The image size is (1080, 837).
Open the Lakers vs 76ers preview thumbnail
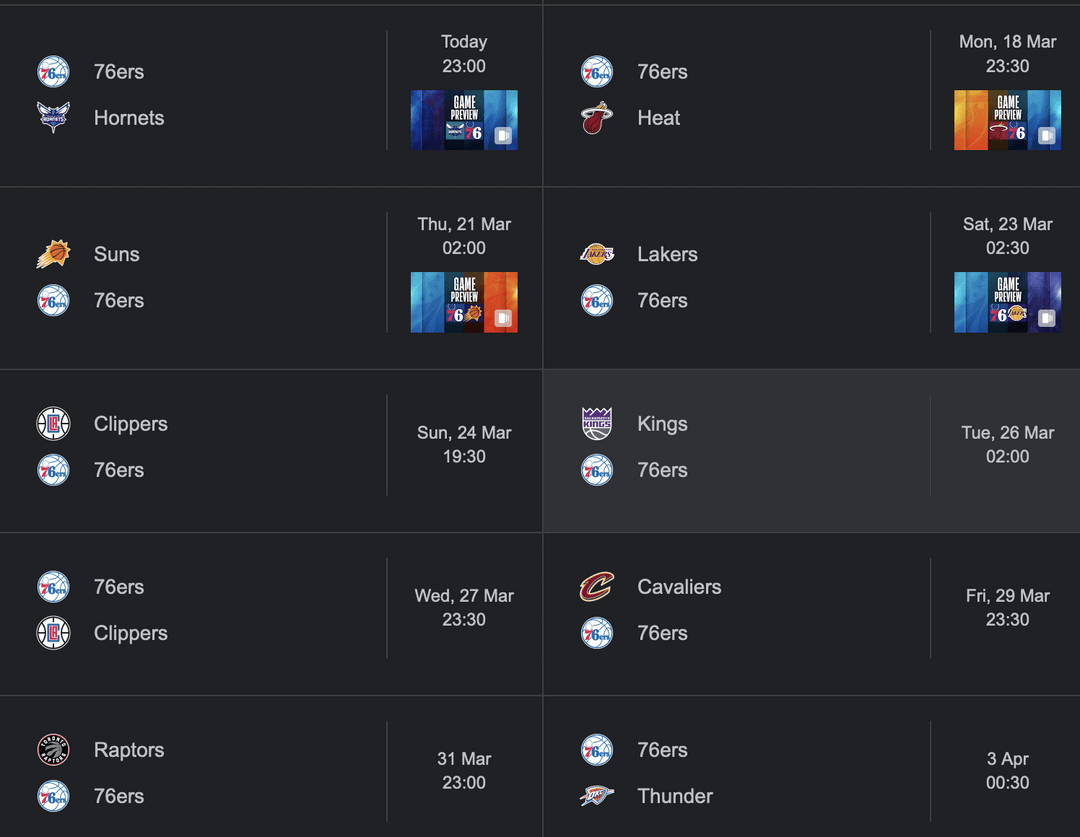(1007, 302)
